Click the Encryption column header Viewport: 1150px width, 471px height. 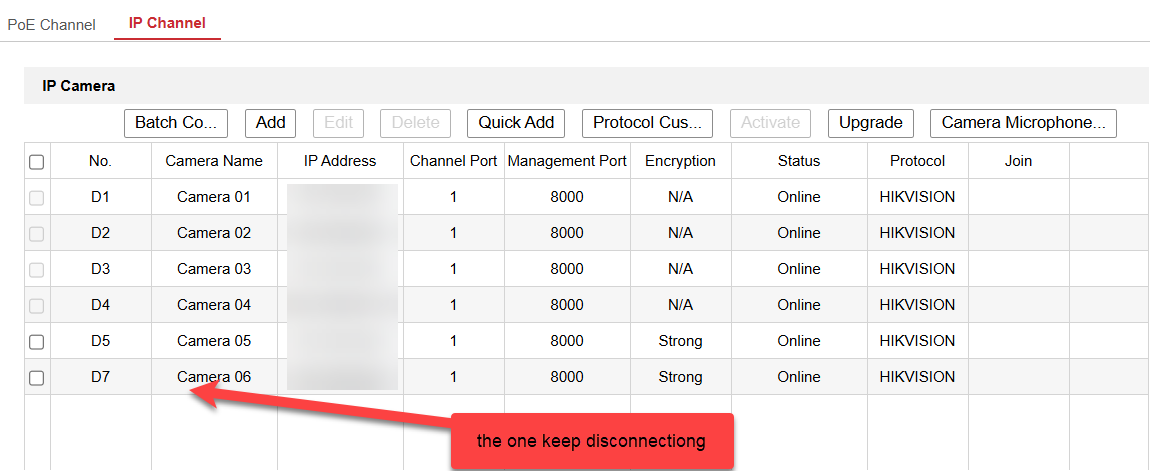680,161
